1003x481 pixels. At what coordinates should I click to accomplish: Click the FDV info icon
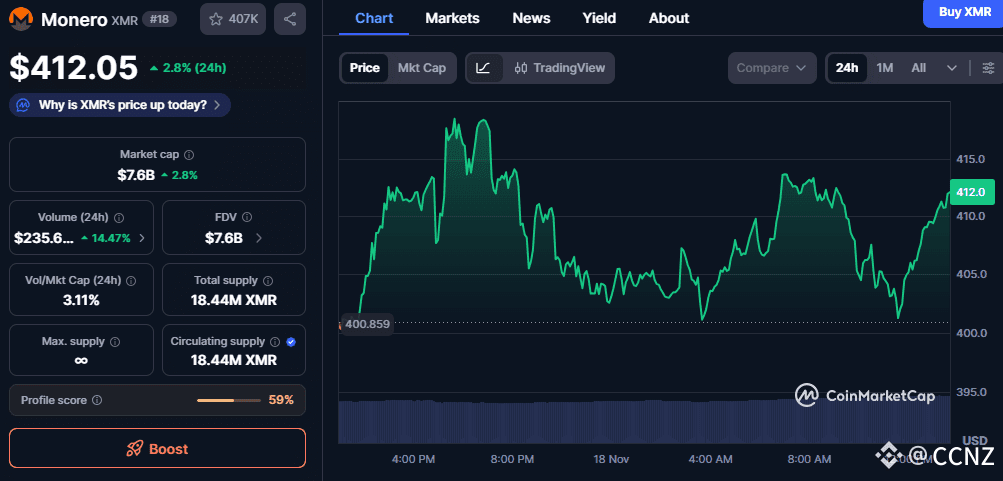click(246, 217)
